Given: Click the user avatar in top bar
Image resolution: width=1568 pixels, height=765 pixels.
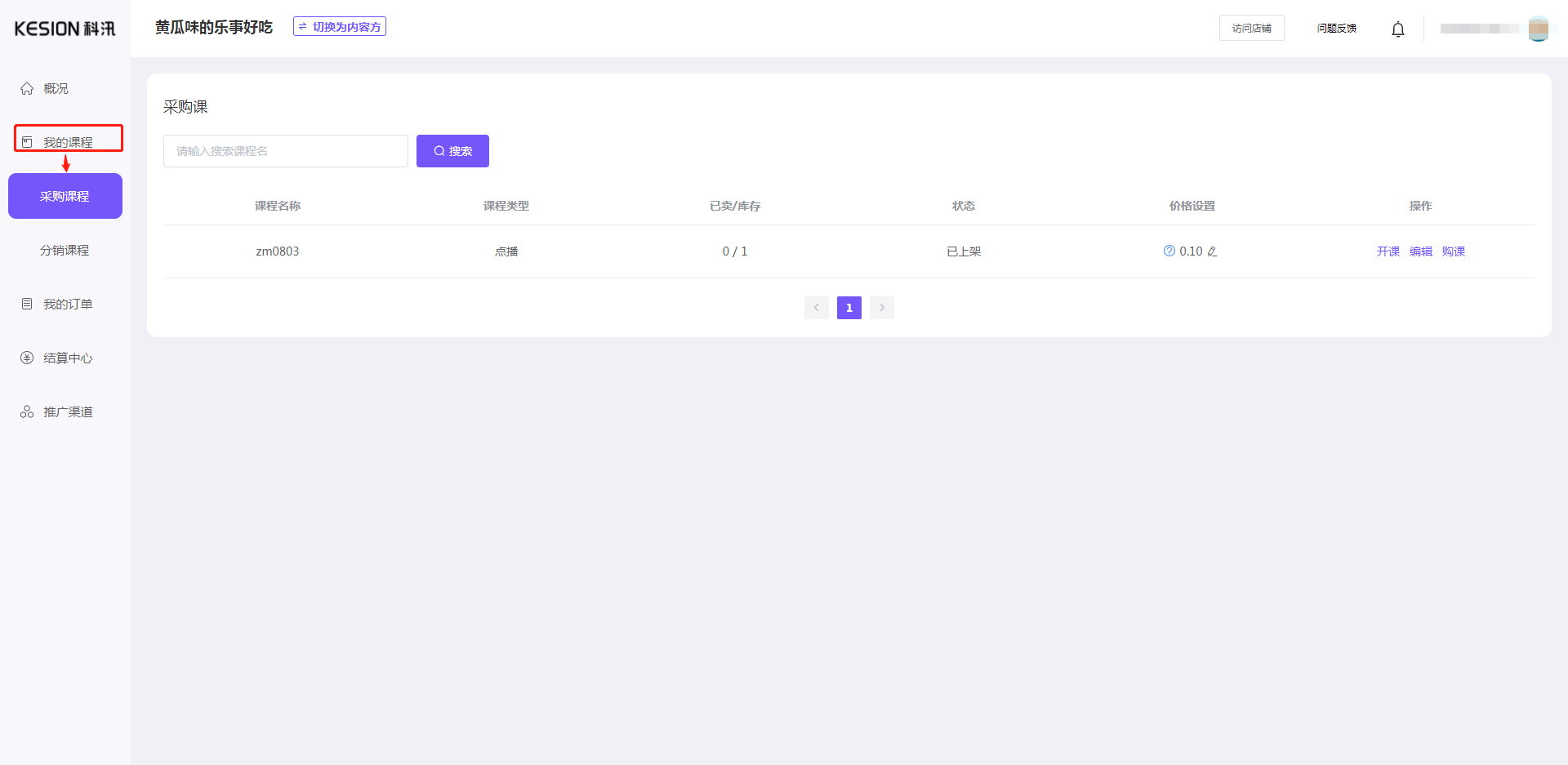Looking at the screenshot, I should pyautogui.click(x=1538, y=29).
